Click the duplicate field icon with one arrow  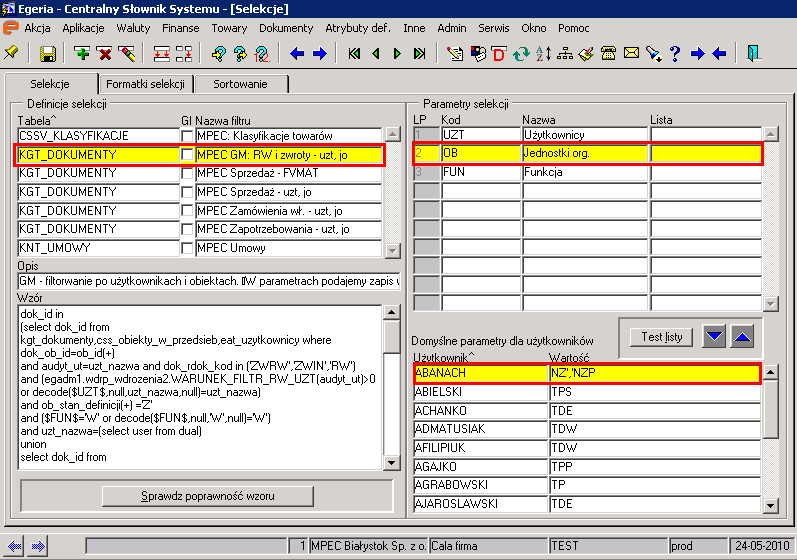pyautogui.click(x=184, y=53)
